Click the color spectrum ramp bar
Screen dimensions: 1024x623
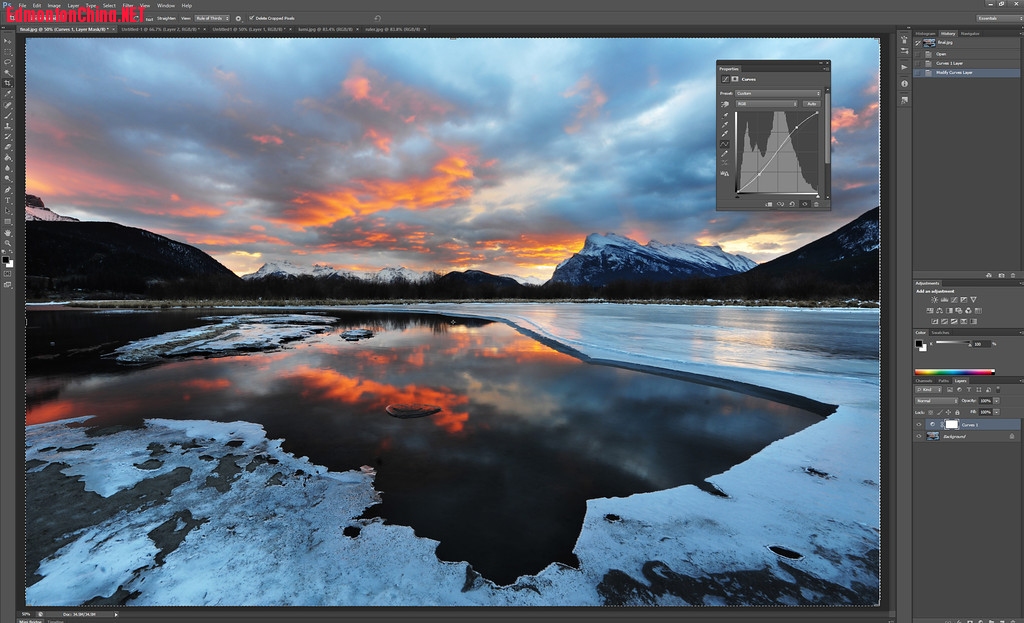point(955,372)
